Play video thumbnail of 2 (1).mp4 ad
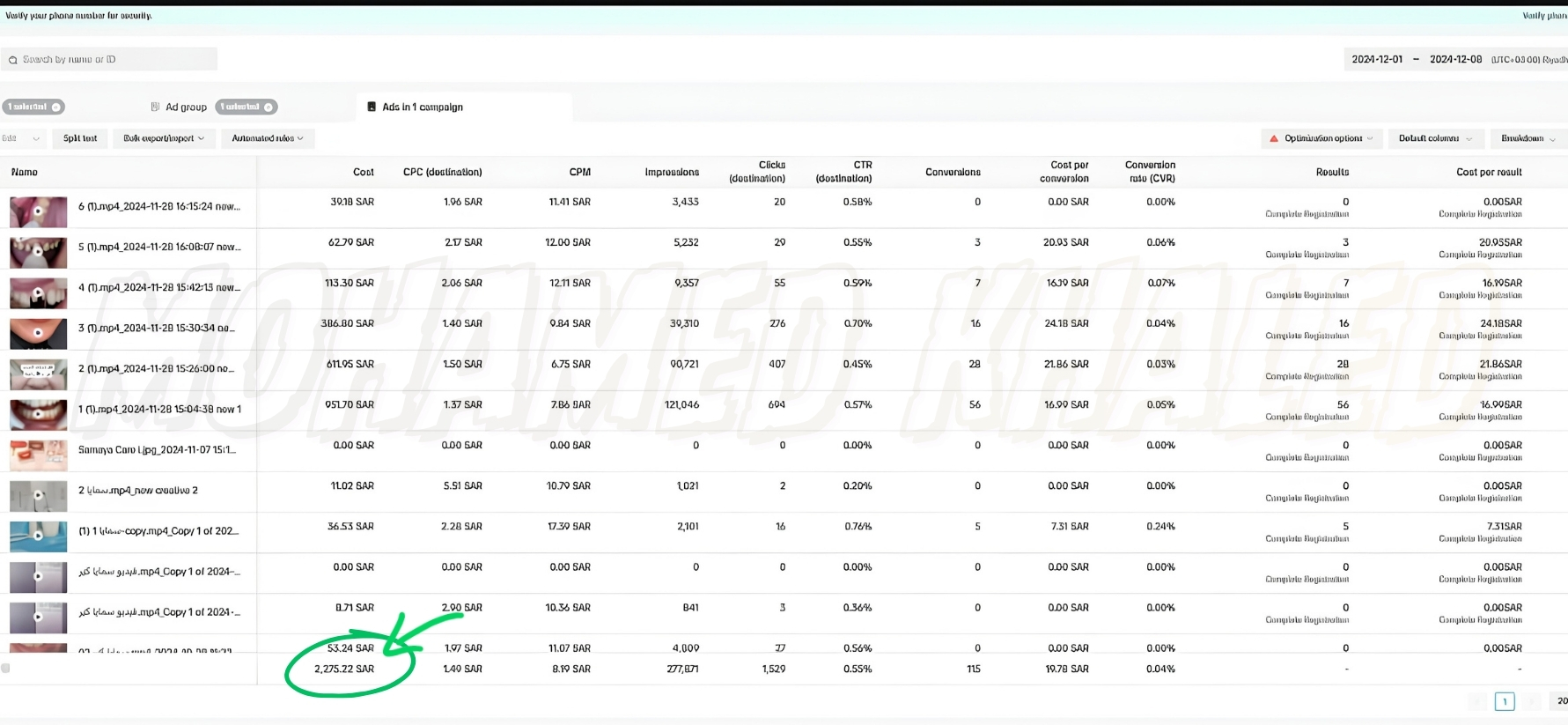 click(x=38, y=374)
